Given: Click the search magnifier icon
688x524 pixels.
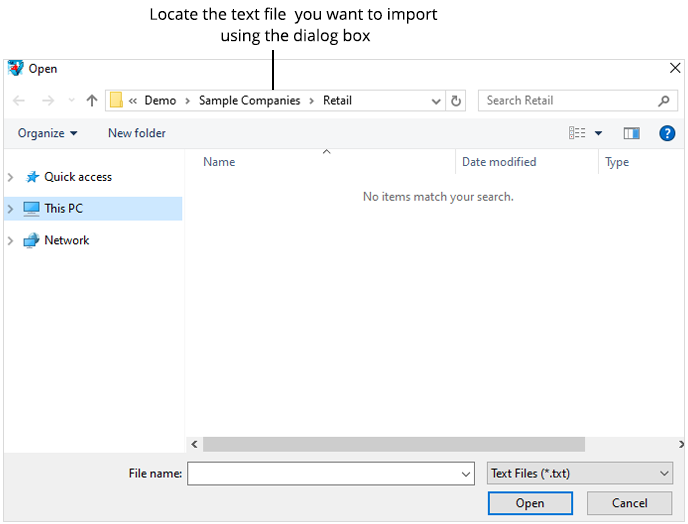Looking at the screenshot, I should [664, 101].
